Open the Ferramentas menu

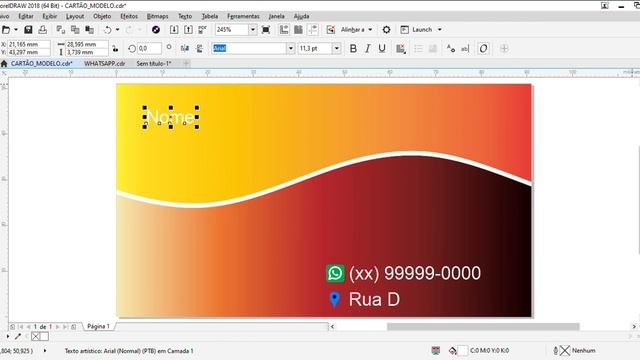coord(243,16)
